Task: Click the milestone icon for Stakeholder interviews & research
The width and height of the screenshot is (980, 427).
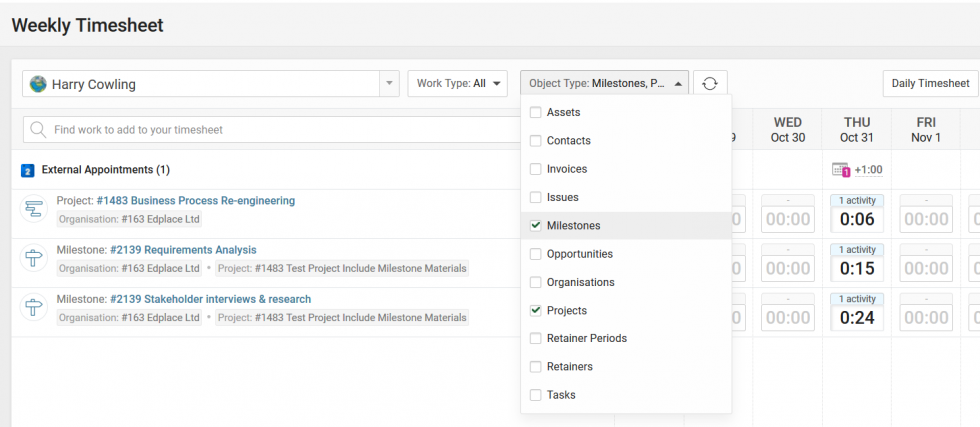Action: pos(34,307)
